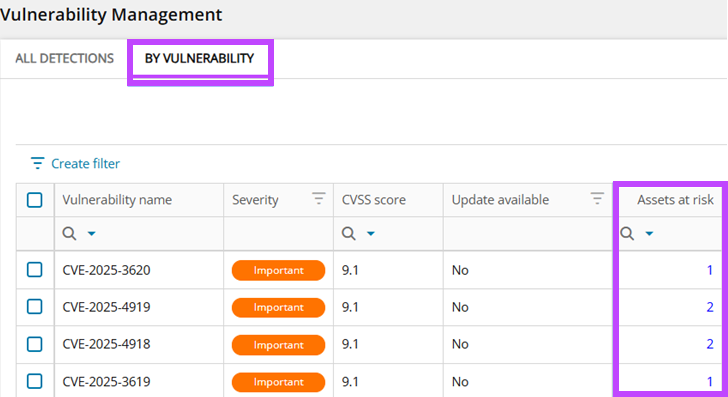Viewport: 728px width, 397px height.
Task: Click the search magnifier under Assets at risk
Action: click(627, 233)
